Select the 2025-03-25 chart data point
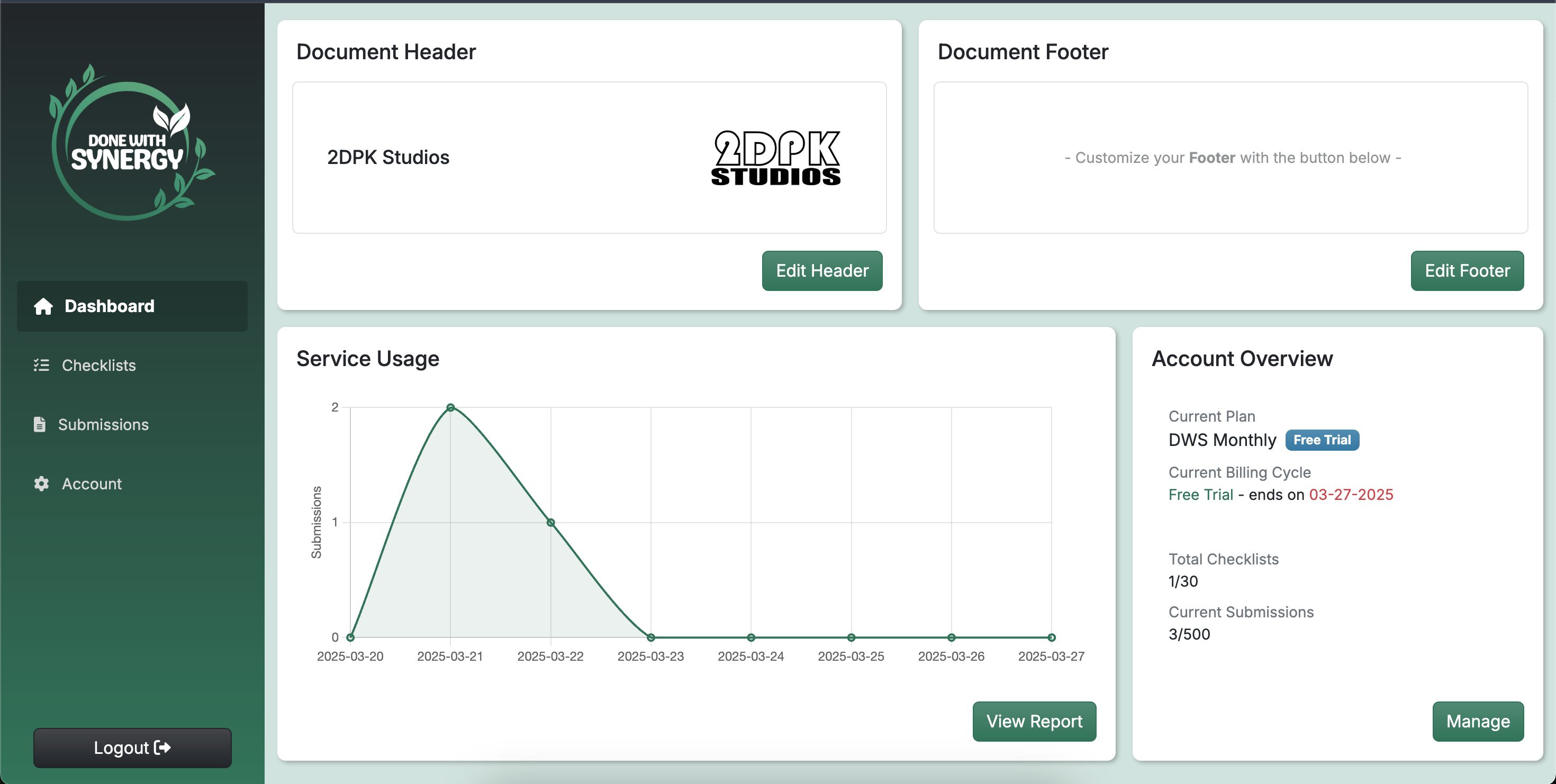 pyautogui.click(x=851, y=637)
